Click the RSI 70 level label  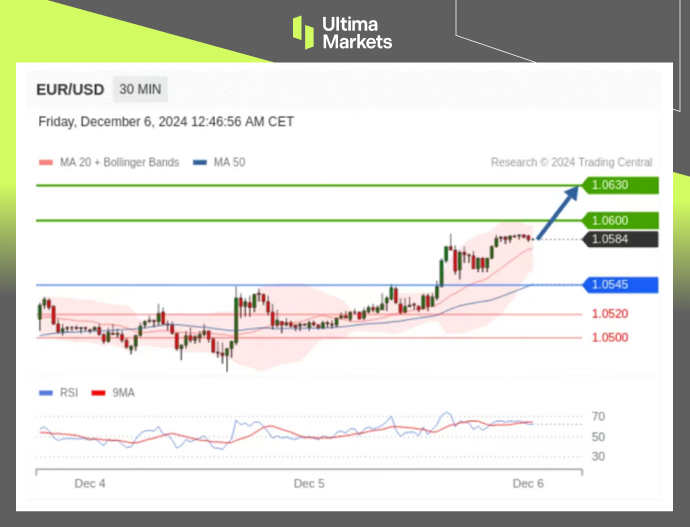[598, 416]
